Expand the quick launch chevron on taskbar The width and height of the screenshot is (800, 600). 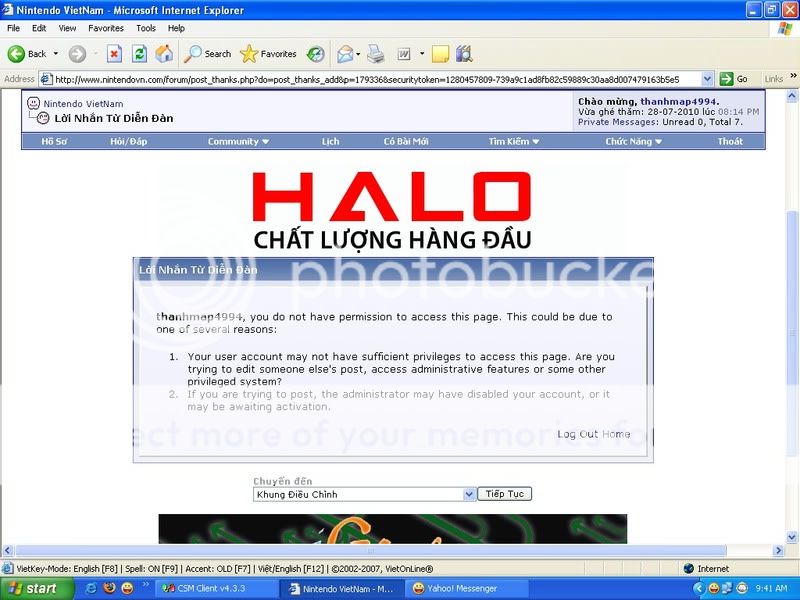click(145, 585)
